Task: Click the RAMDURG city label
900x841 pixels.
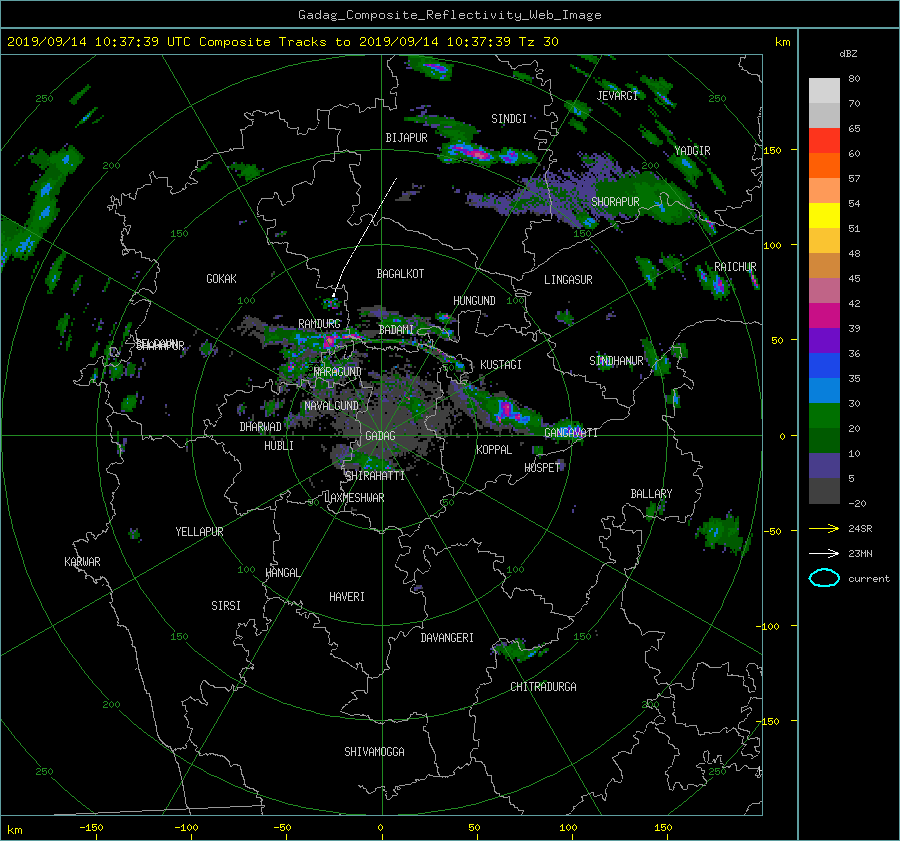Action: tap(319, 324)
